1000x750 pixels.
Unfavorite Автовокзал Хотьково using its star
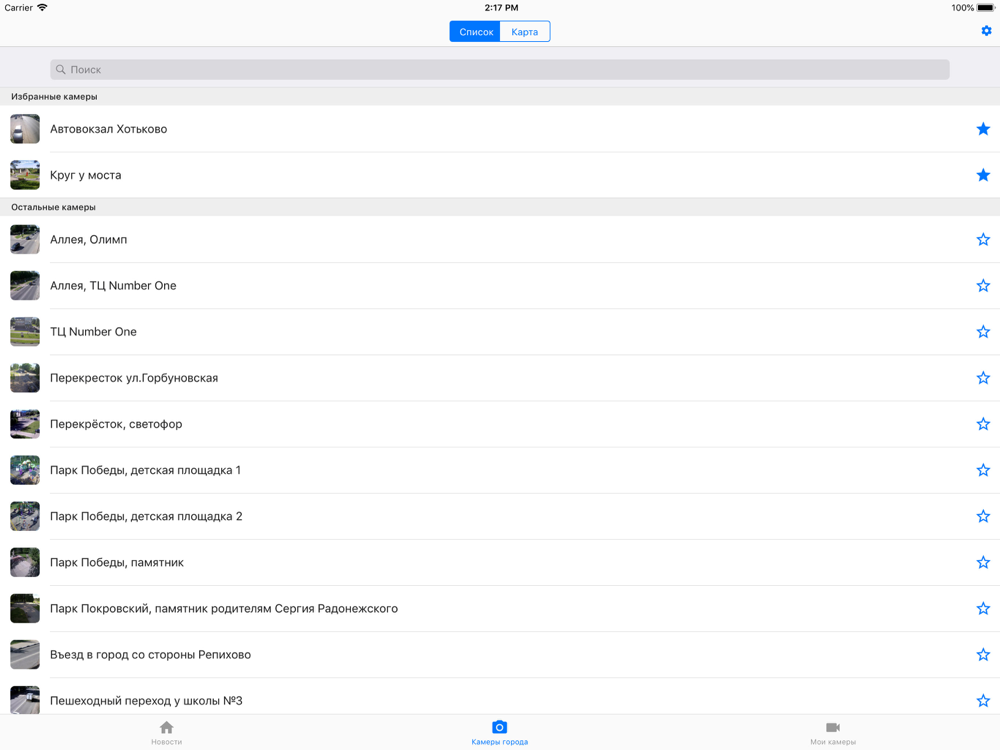click(x=983, y=129)
